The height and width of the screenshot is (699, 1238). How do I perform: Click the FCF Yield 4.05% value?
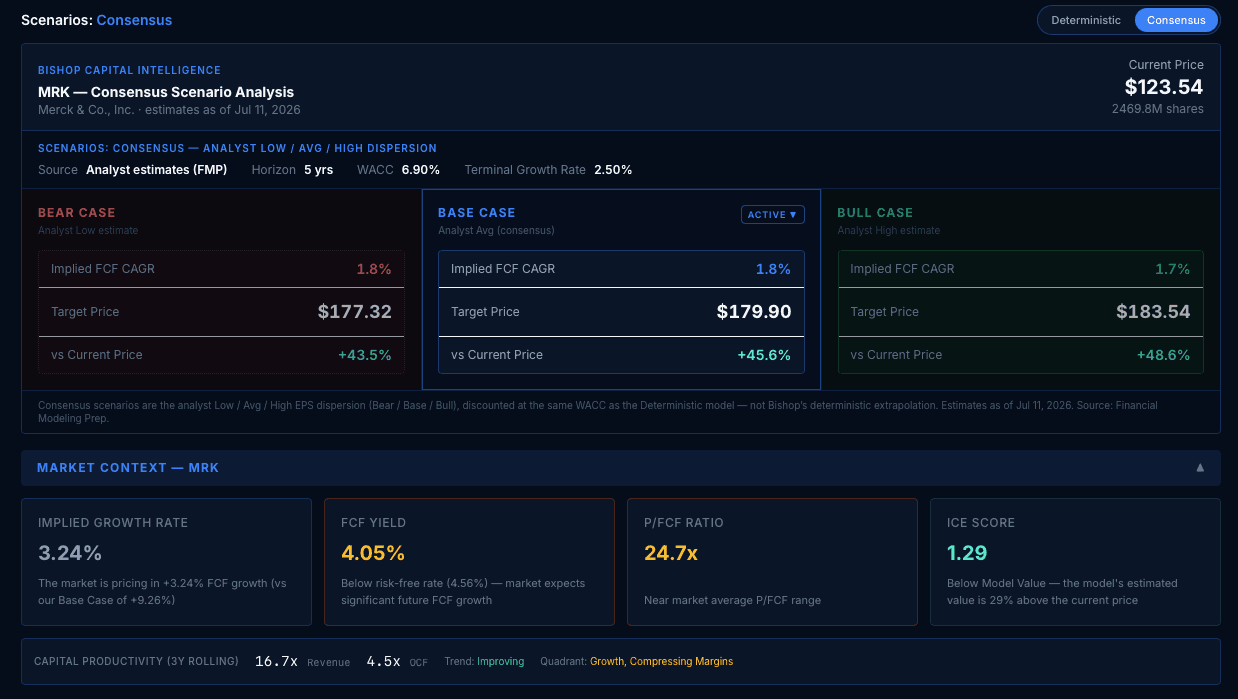coord(373,553)
